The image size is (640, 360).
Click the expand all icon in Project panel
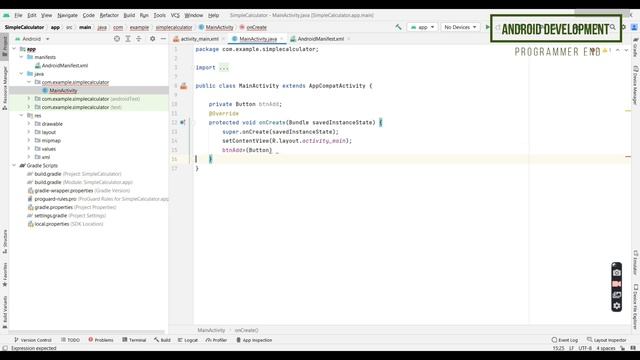click(x=128, y=38)
